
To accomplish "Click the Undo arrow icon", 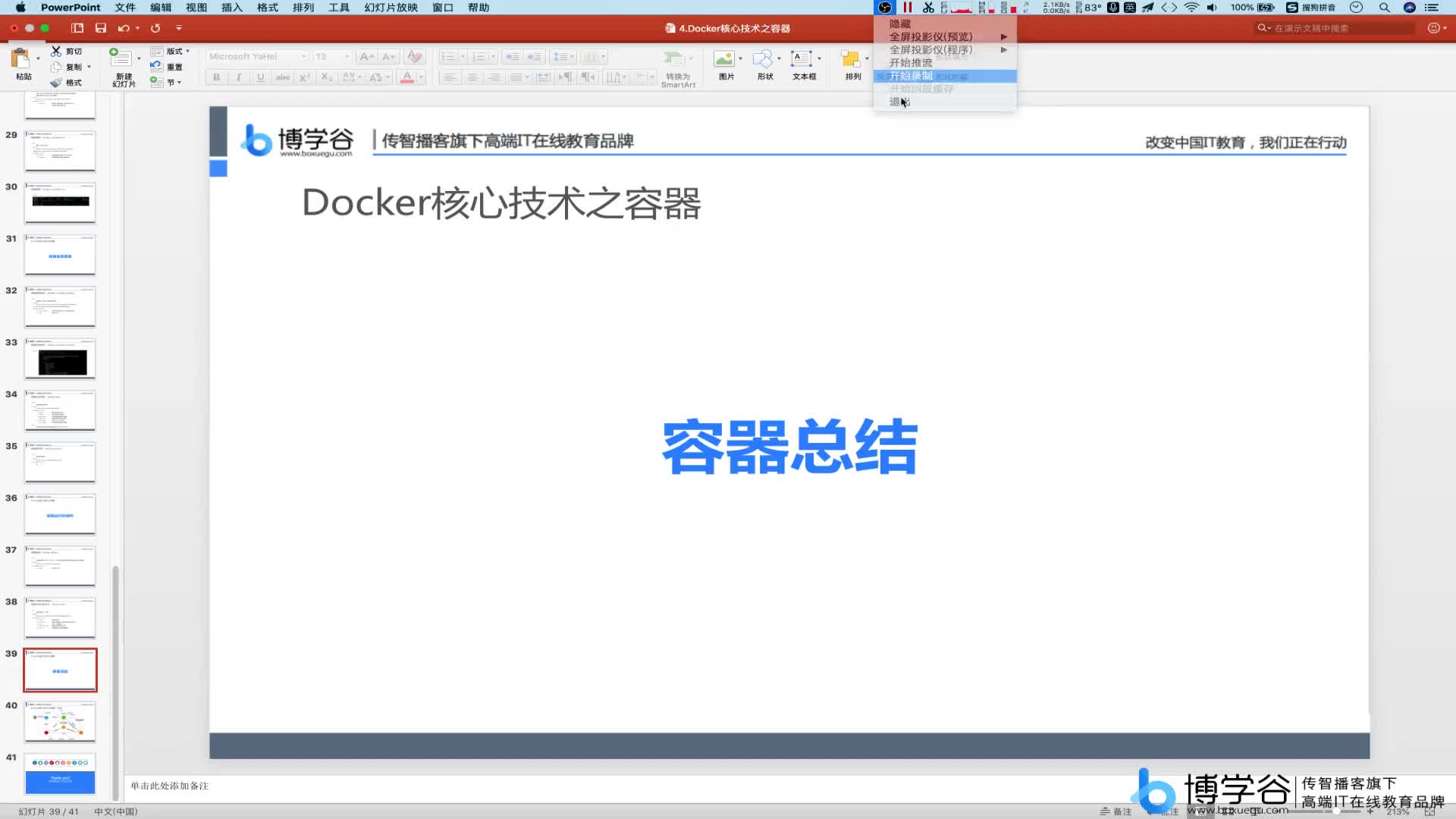I will point(123,28).
